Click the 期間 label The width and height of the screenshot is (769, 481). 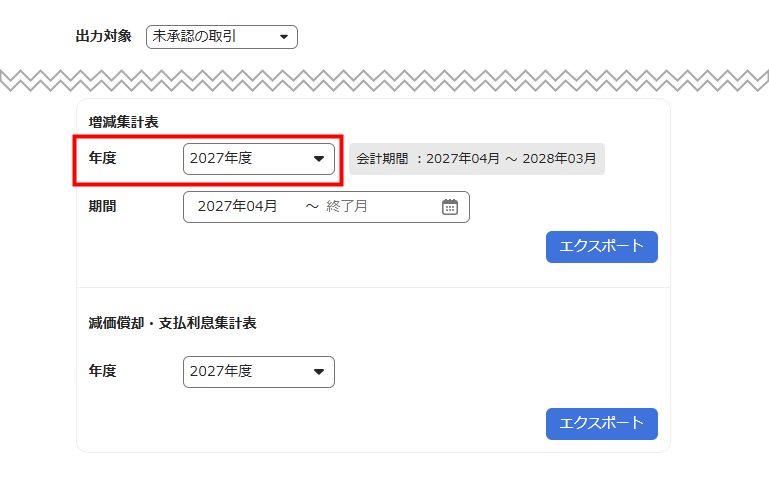coord(103,207)
